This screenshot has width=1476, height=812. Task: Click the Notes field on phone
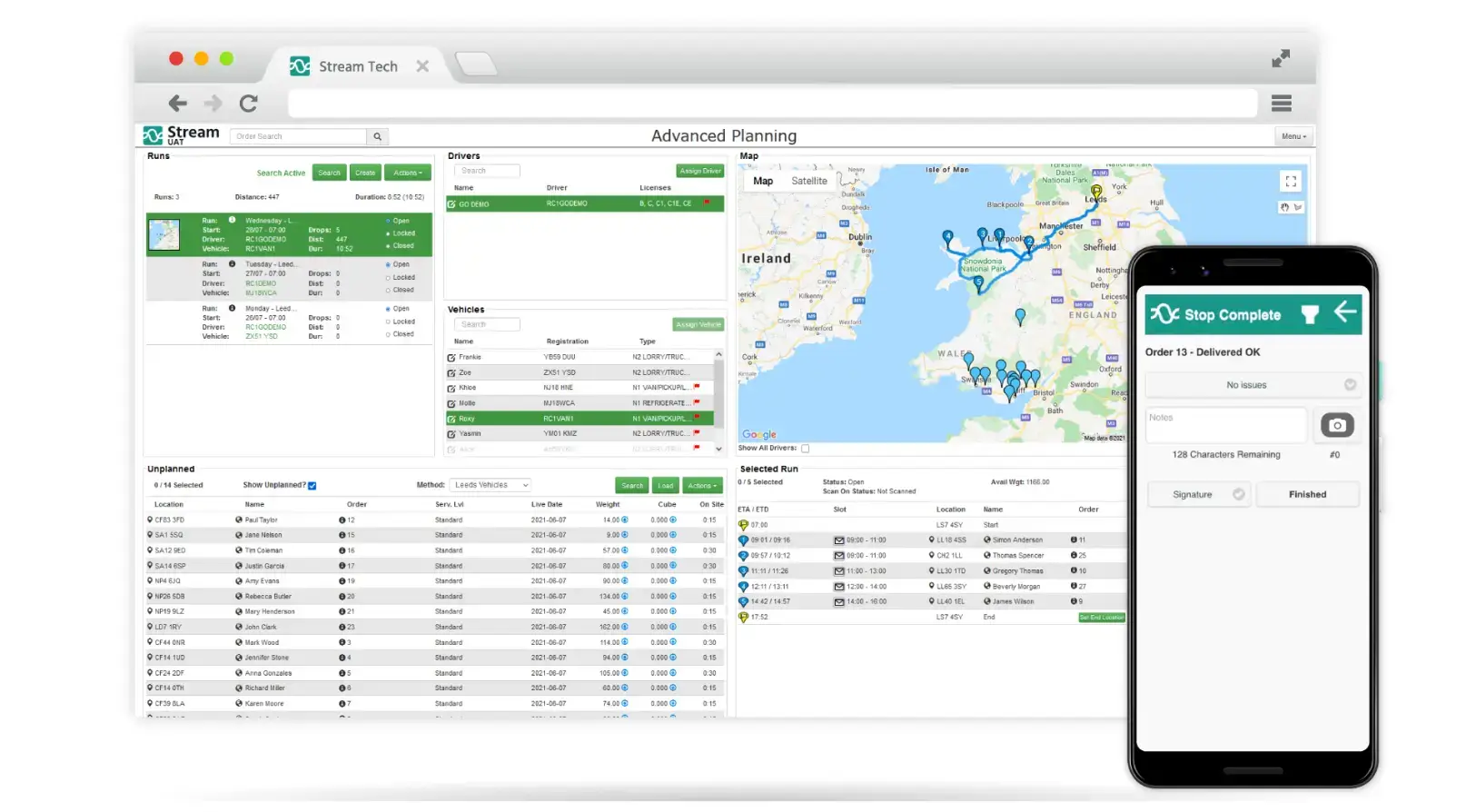click(1226, 425)
